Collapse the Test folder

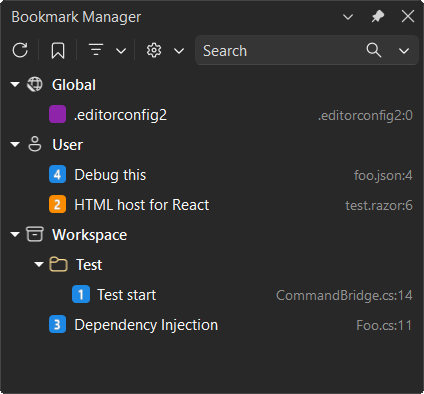pyautogui.click(x=39, y=265)
